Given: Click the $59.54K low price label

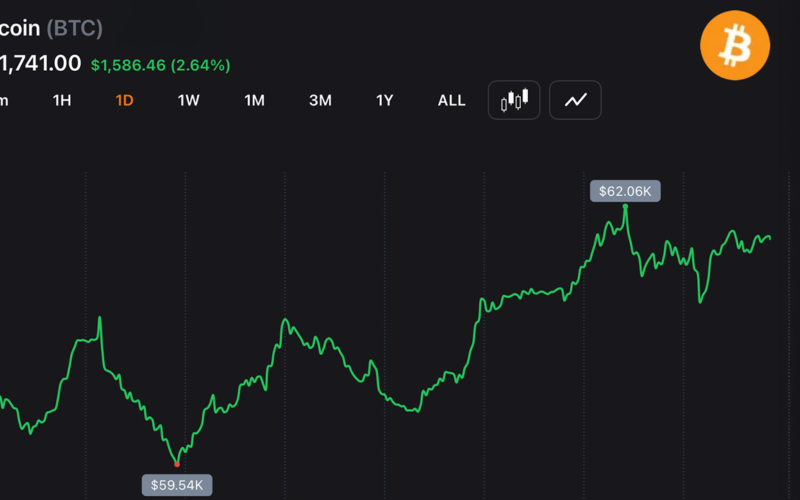Looking at the screenshot, I should click(x=177, y=485).
